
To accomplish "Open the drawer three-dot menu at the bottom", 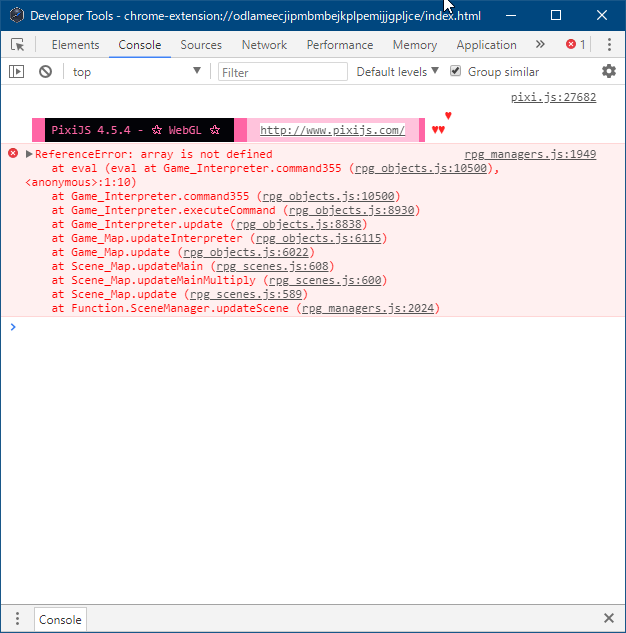I will coord(17,618).
